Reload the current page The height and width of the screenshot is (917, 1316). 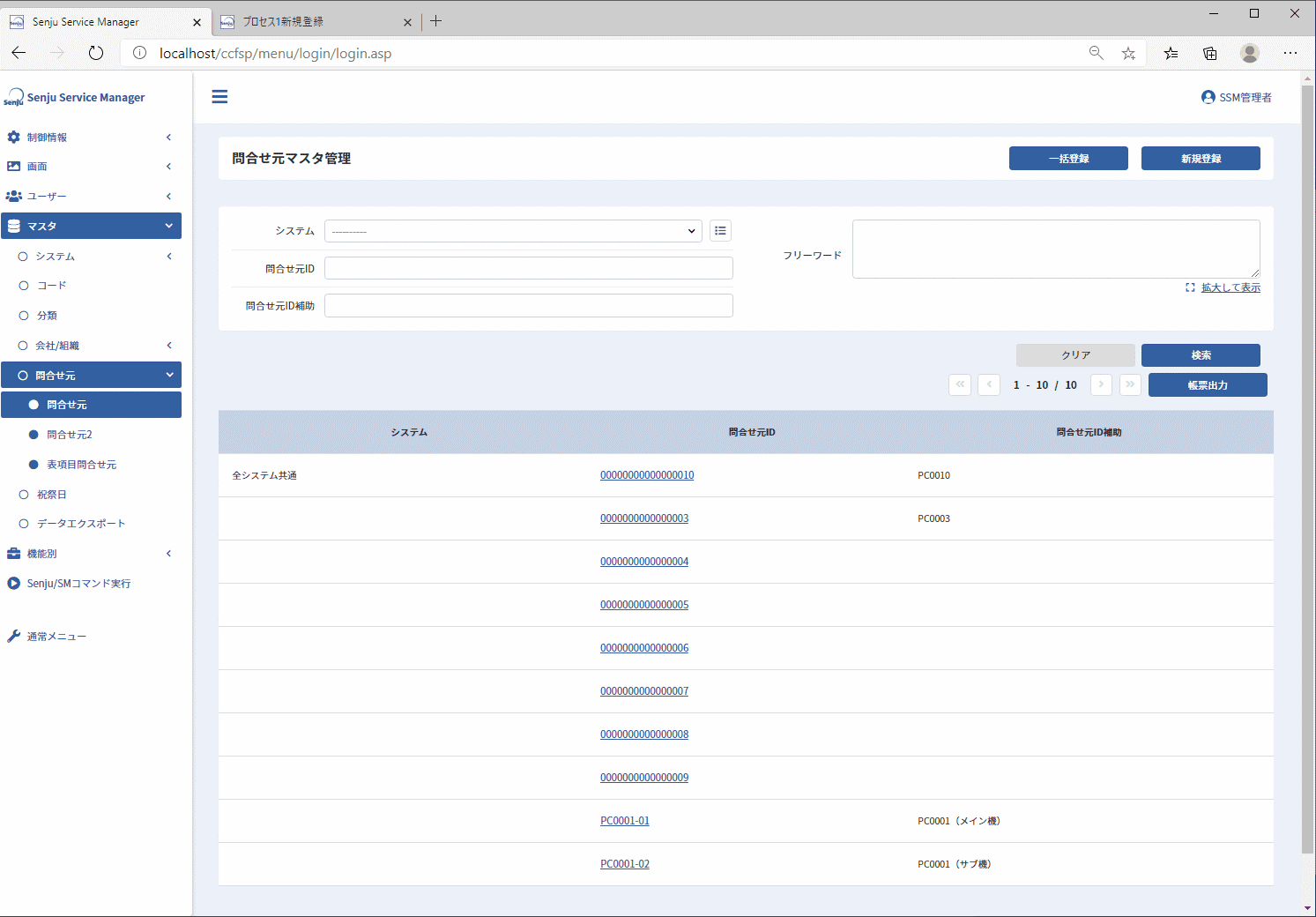[x=96, y=53]
